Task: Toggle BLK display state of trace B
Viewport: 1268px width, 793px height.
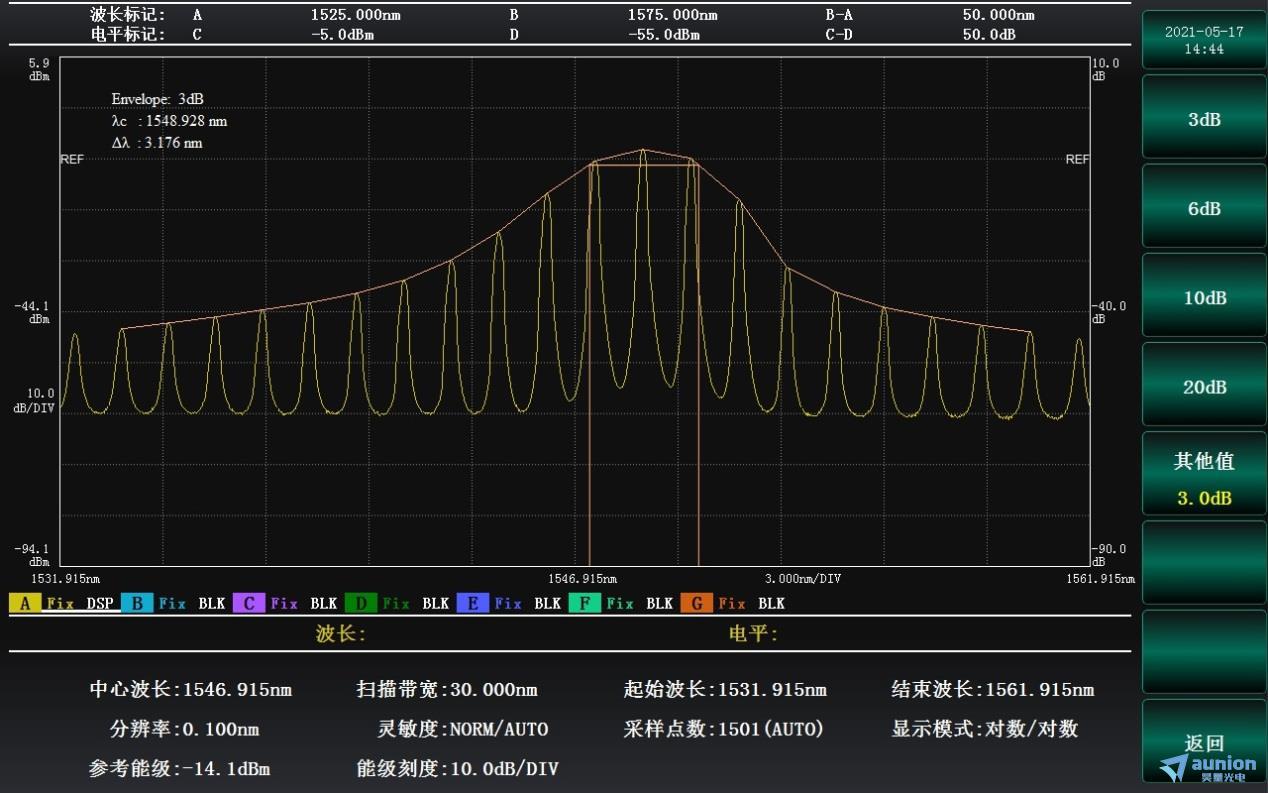Action: coord(212,603)
